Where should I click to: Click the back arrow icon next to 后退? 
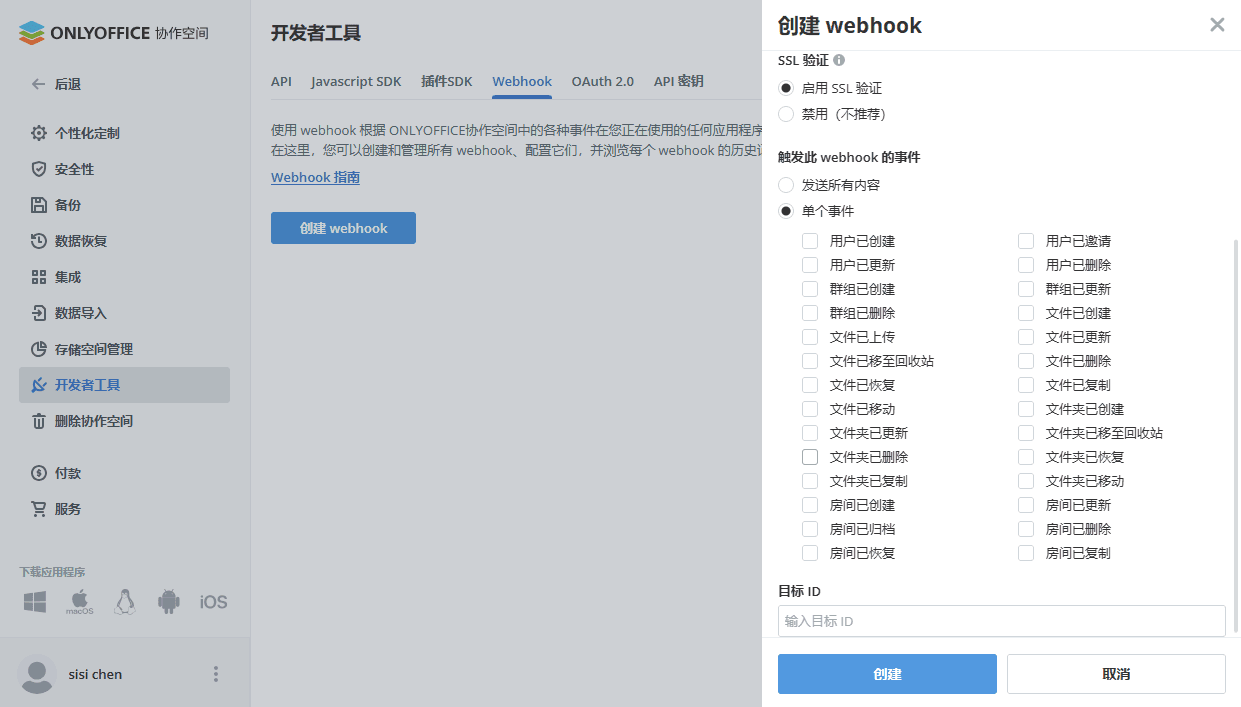coord(38,84)
